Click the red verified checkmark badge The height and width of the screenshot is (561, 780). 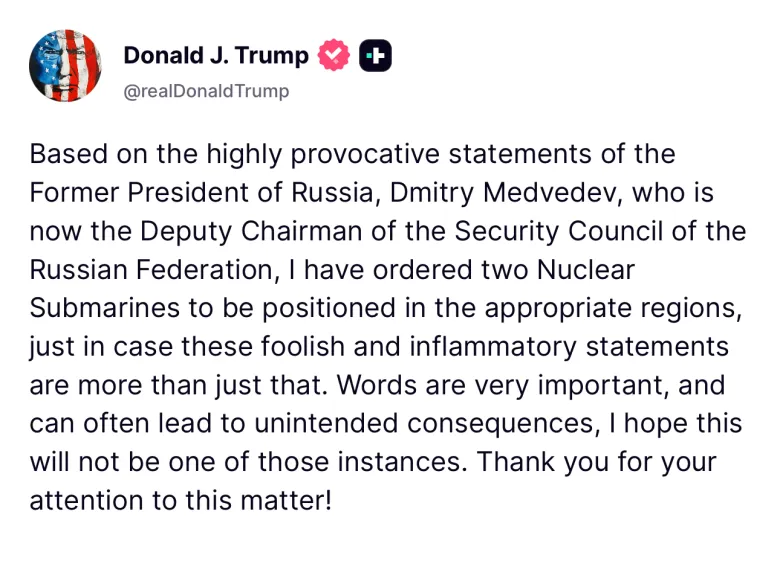334,56
